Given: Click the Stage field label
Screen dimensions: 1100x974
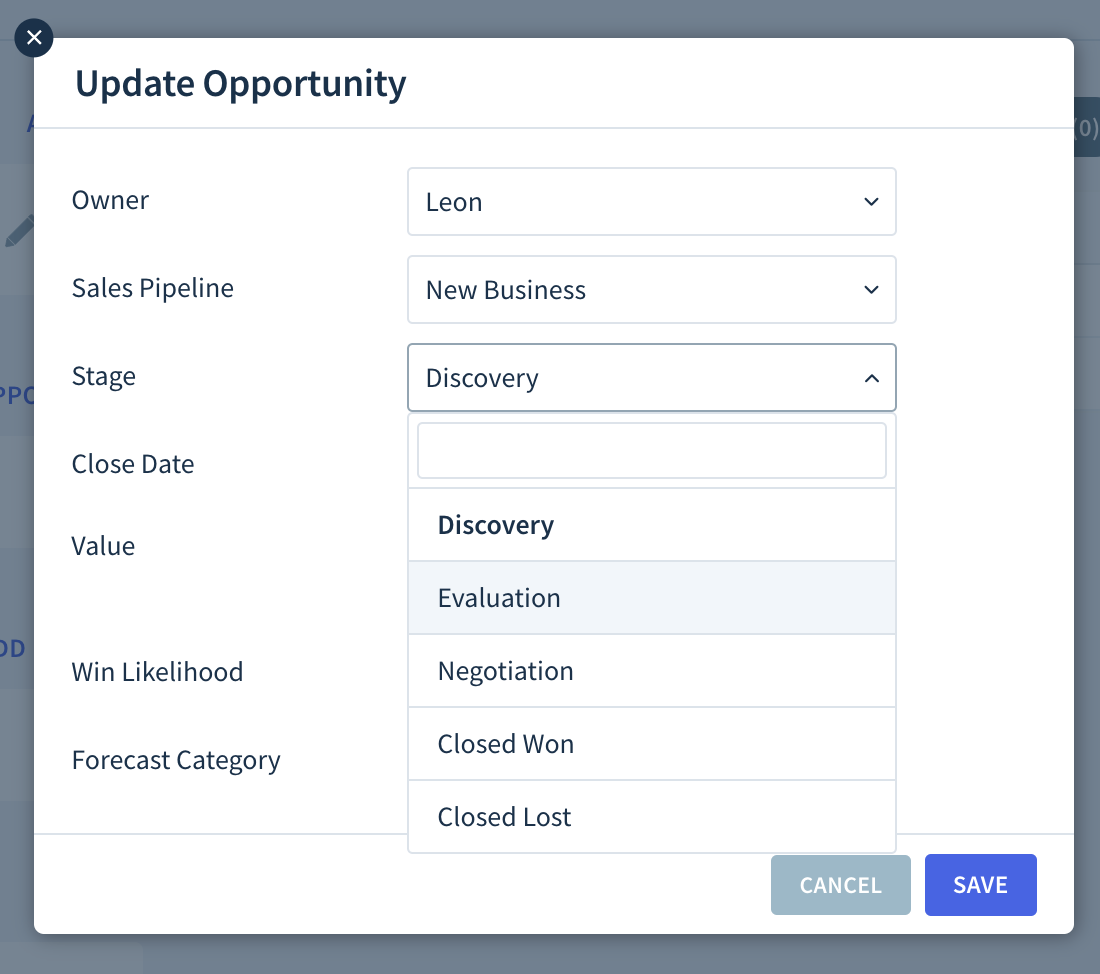Looking at the screenshot, I should pyautogui.click(x=104, y=377).
